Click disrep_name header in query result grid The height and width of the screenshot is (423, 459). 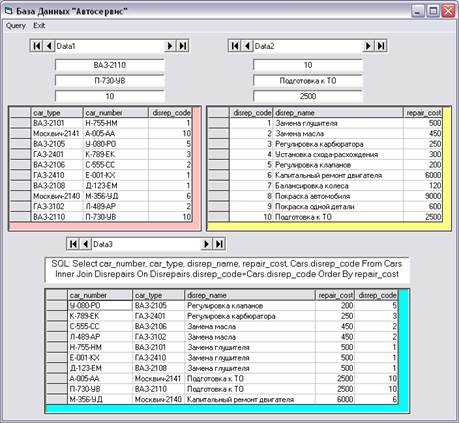coord(250,295)
